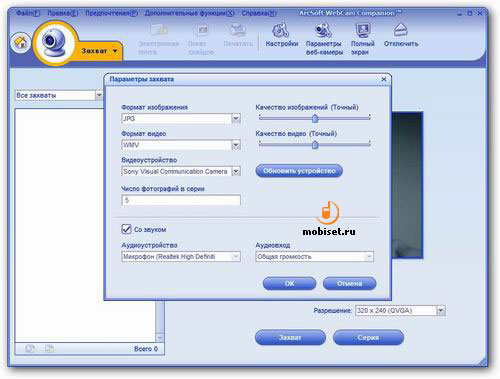Open the Предпочтения menu
The height and width of the screenshot is (379, 500).
(x=111, y=13)
